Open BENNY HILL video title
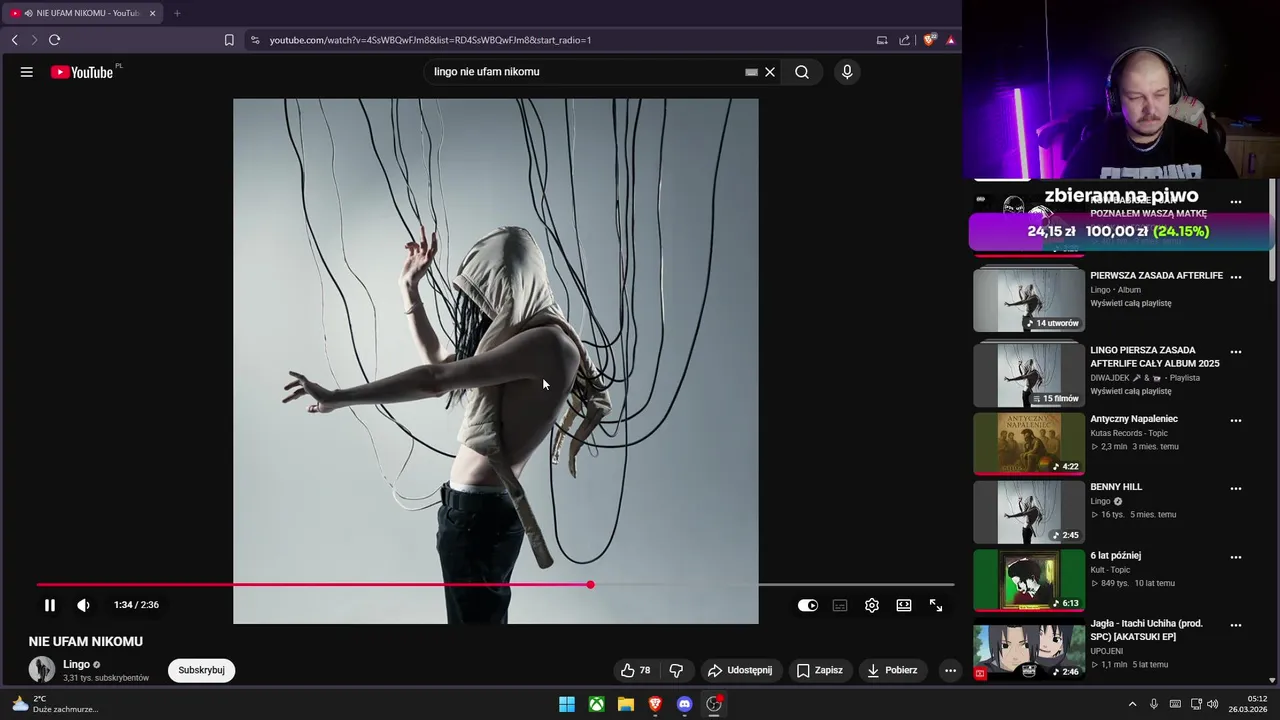Image resolution: width=1280 pixels, height=720 pixels. click(x=1116, y=487)
